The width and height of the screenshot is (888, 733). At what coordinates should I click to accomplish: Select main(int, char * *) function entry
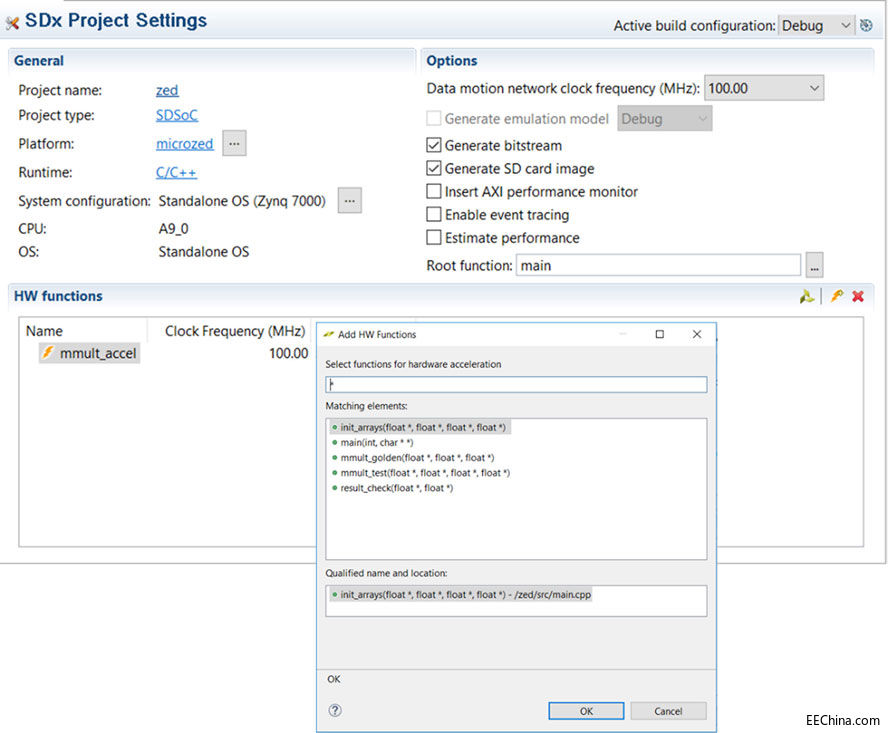[x=376, y=443]
